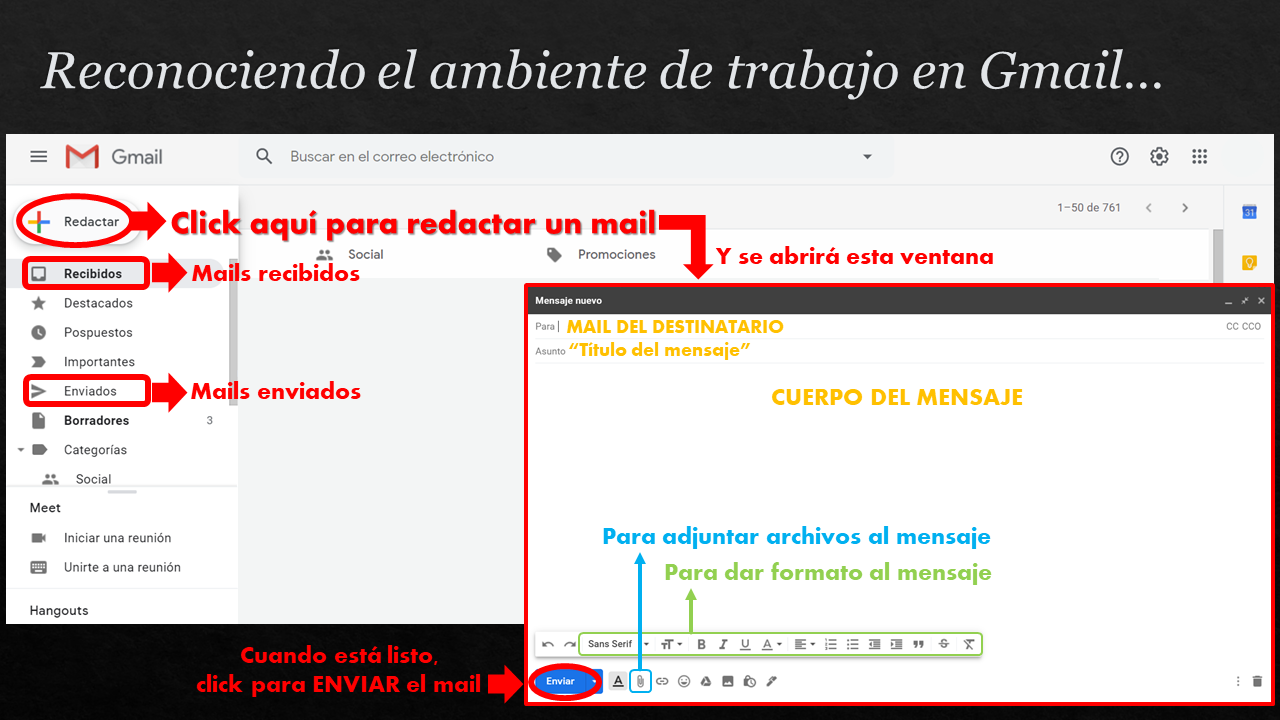The image size is (1280, 720).
Task: Underline the message text
Action: click(x=745, y=645)
